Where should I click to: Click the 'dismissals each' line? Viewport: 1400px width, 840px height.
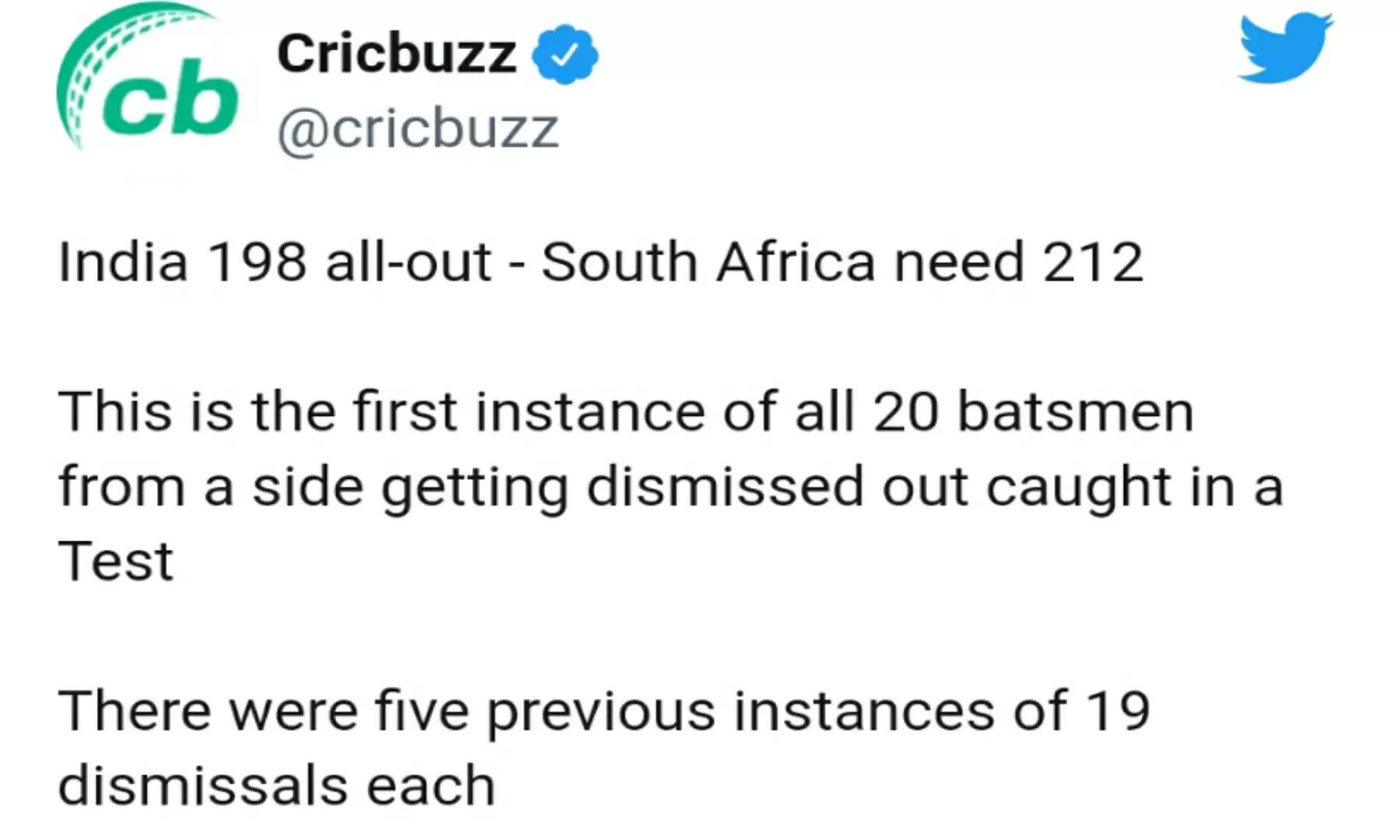(x=277, y=786)
